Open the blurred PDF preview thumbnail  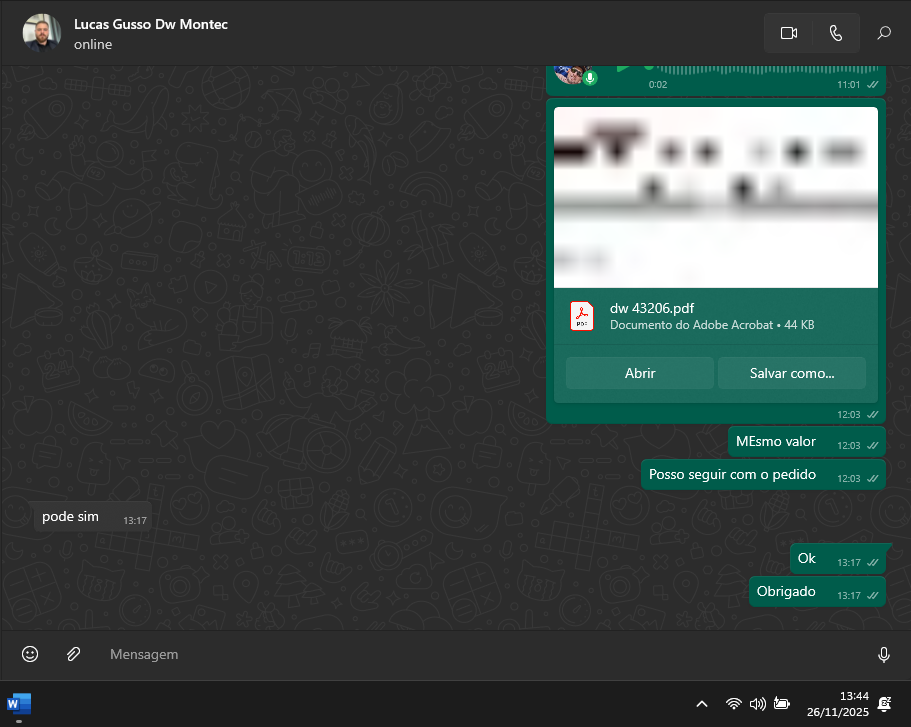(716, 197)
